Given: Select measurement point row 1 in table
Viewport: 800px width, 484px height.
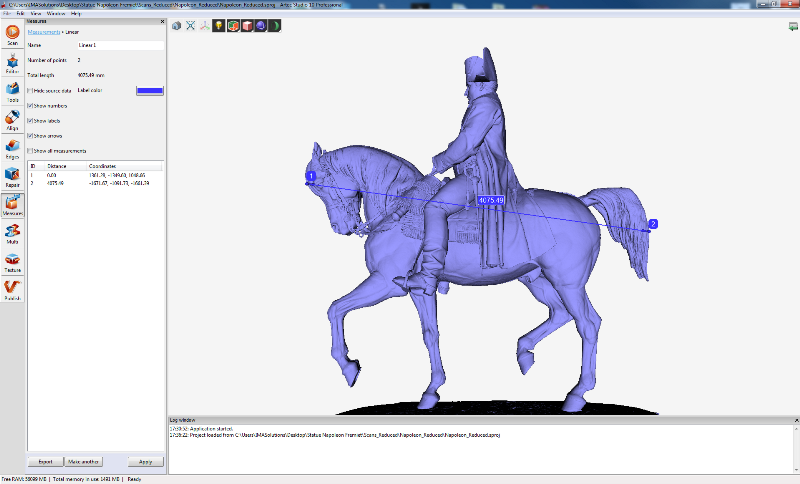Looking at the screenshot, I should 95,175.
